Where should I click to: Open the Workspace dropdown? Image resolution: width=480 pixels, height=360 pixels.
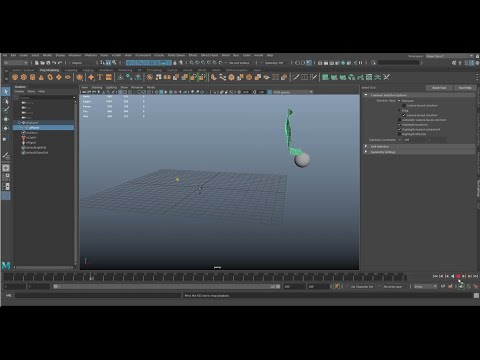pos(450,56)
